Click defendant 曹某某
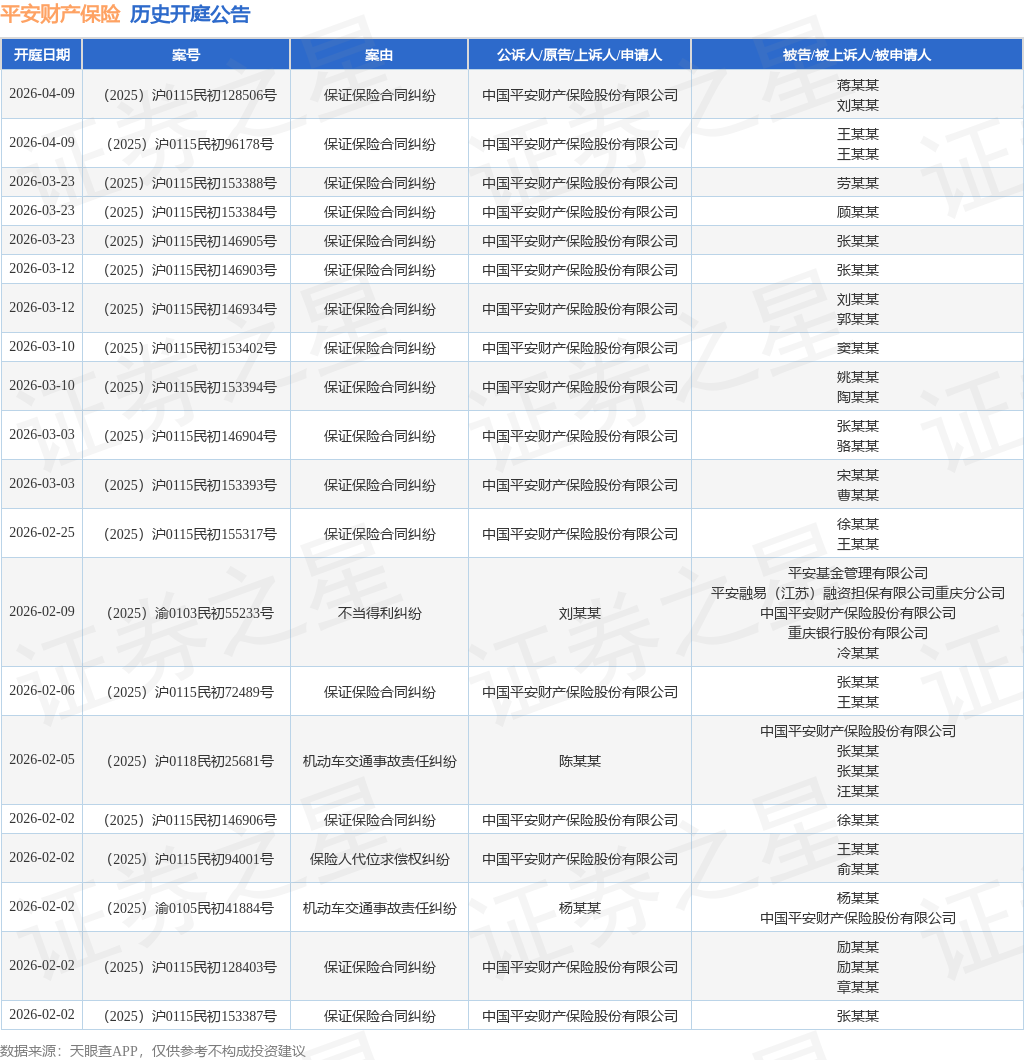 tap(857, 495)
